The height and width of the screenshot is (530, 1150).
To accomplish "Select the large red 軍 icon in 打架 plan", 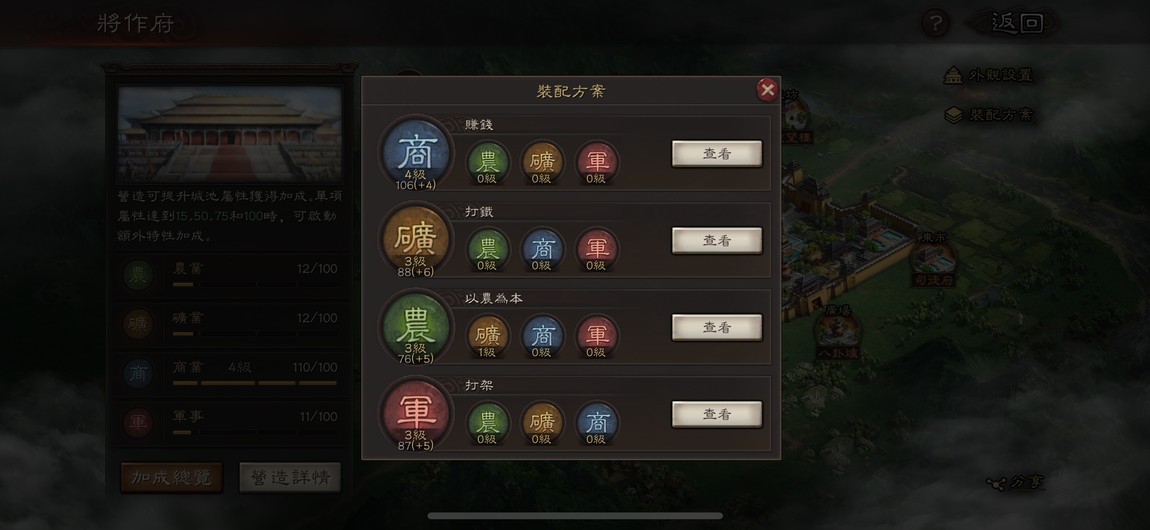I will pyautogui.click(x=416, y=413).
